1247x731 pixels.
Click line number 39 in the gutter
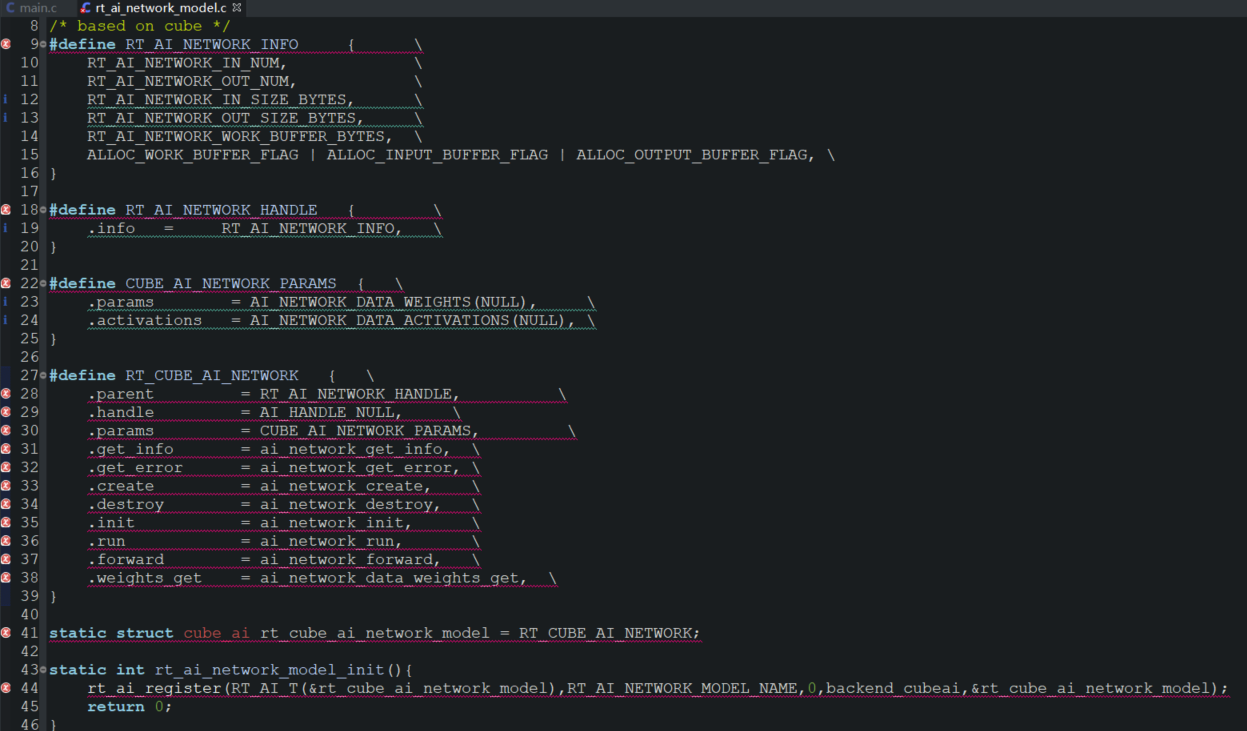(29, 595)
